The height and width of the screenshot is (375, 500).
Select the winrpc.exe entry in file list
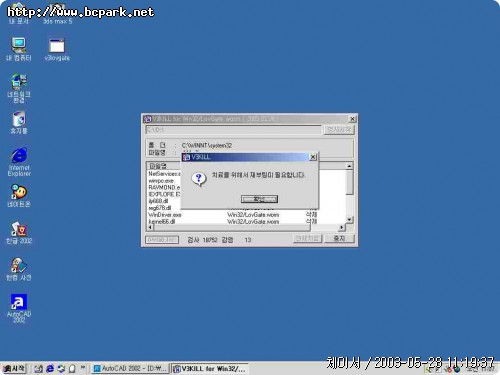pos(161,180)
